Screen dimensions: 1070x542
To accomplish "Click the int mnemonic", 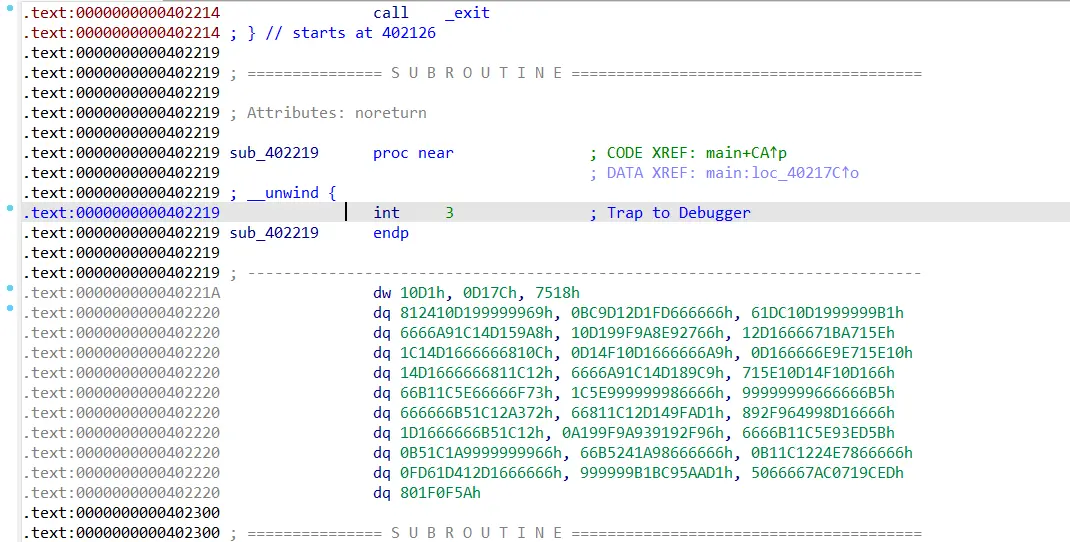I will point(386,213).
